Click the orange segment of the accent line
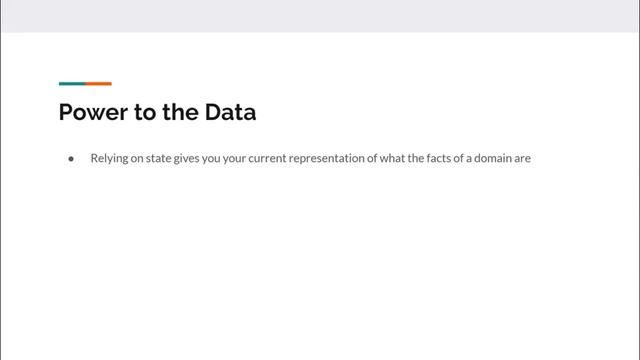This screenshot has width=640, height=360. tap(99, 84)
